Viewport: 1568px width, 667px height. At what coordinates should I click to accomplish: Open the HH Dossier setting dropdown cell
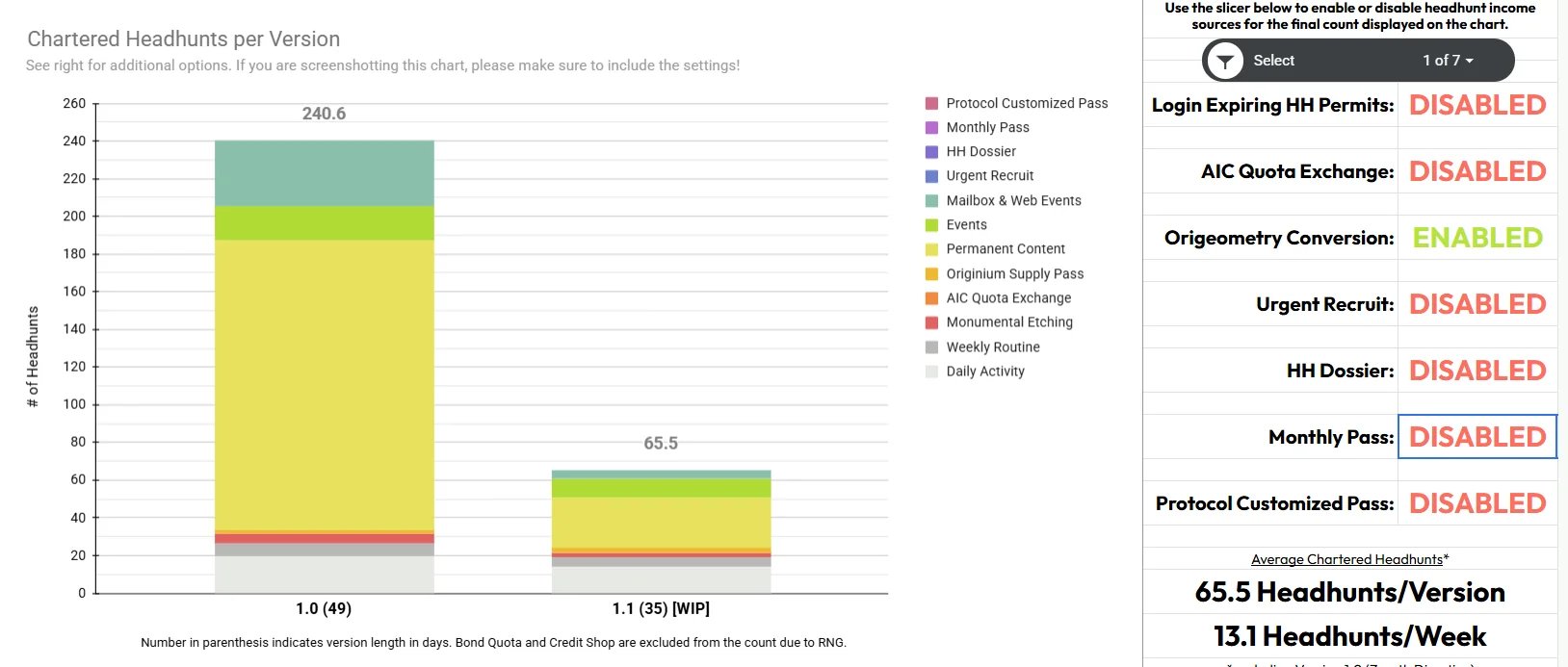click(x=1477, y=371)
